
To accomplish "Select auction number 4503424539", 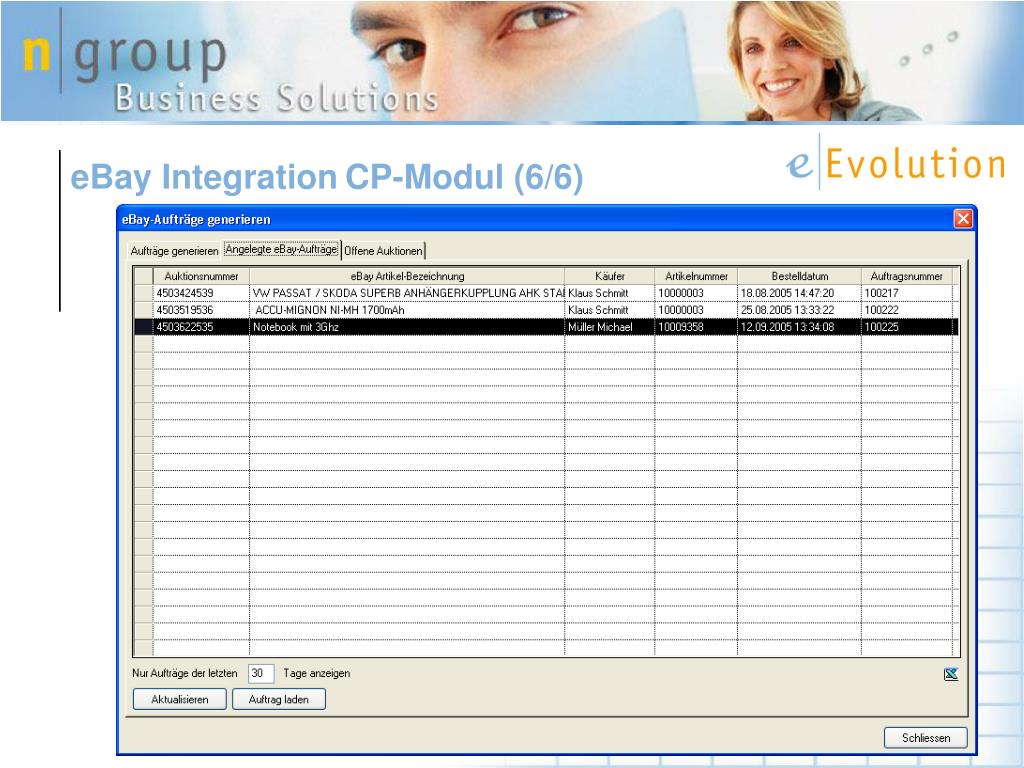I will pyautogui.click(x=201, y=293).
